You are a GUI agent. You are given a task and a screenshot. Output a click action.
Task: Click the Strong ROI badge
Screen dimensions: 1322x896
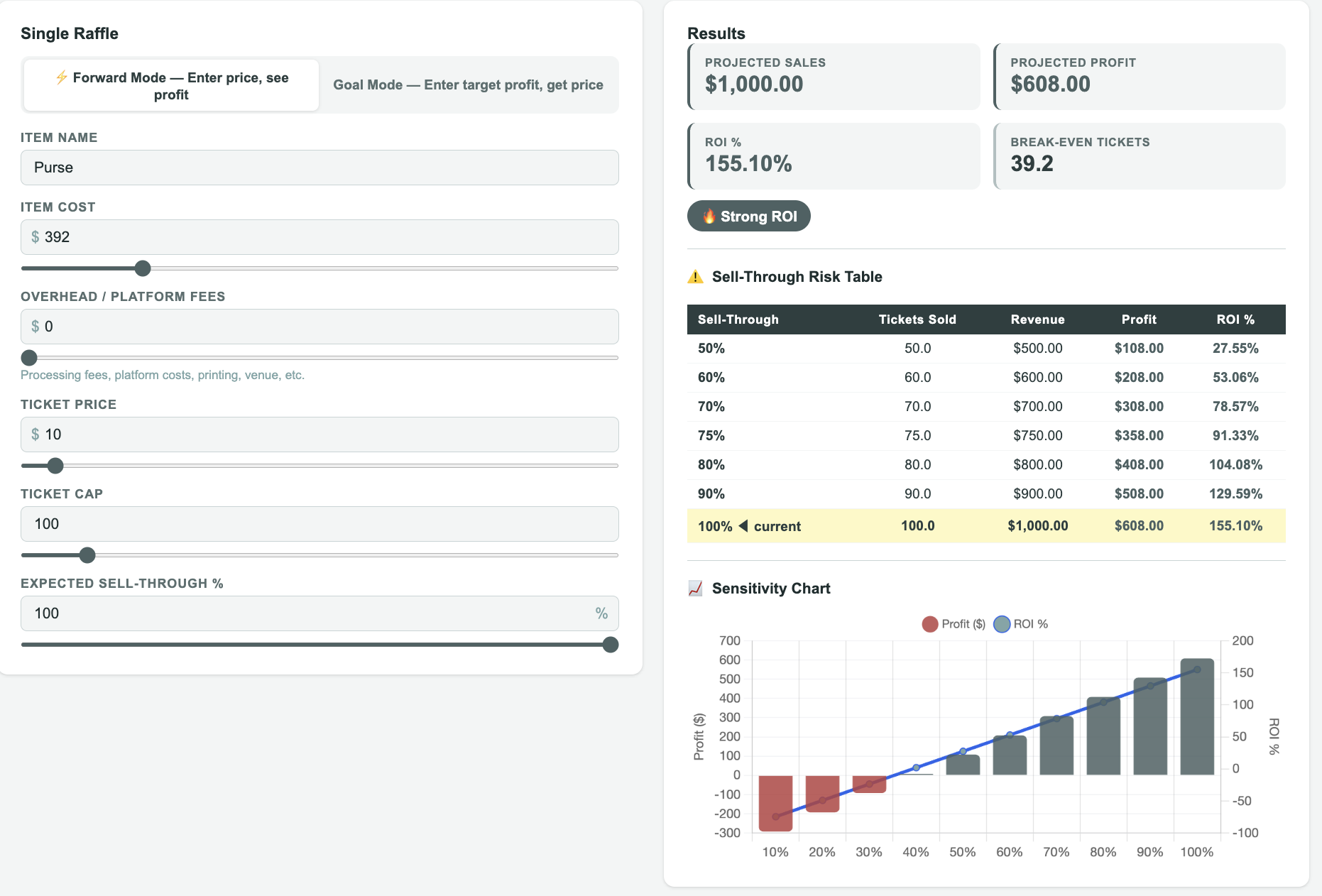coord(749,216)
